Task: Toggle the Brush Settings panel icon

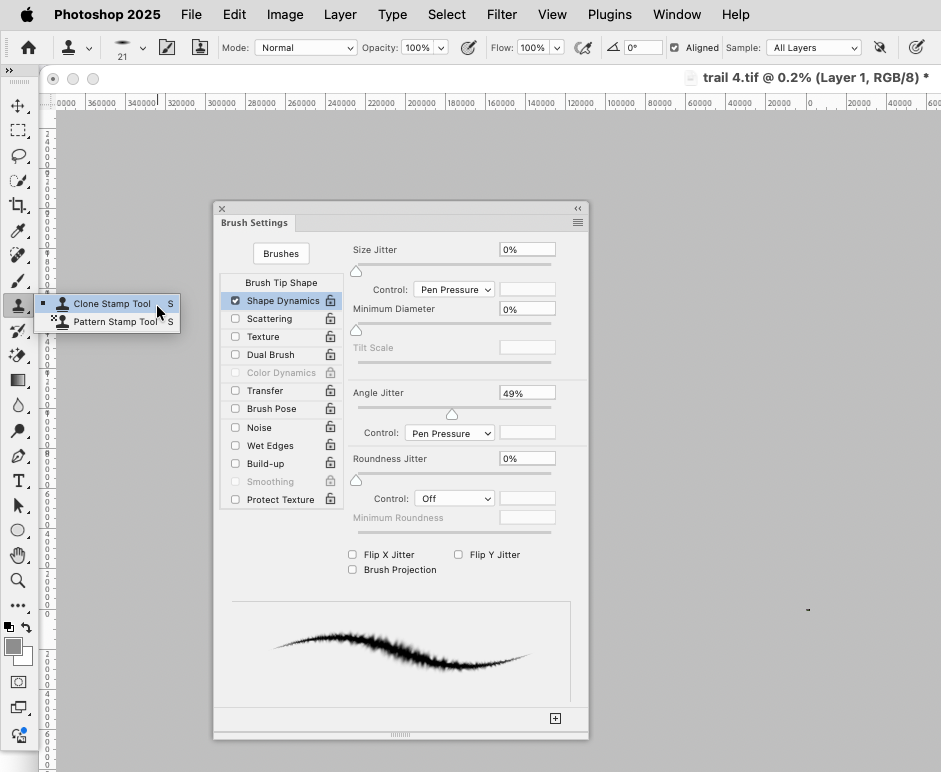Action: click(x=167, y=47)
